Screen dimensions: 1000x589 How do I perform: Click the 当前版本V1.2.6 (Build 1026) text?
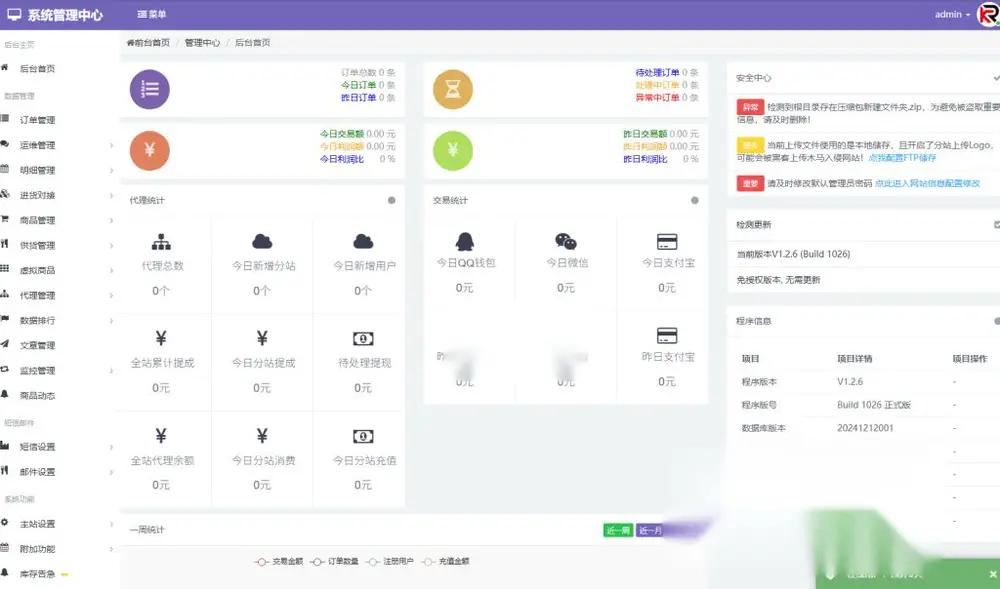click(x=793, y=254)
